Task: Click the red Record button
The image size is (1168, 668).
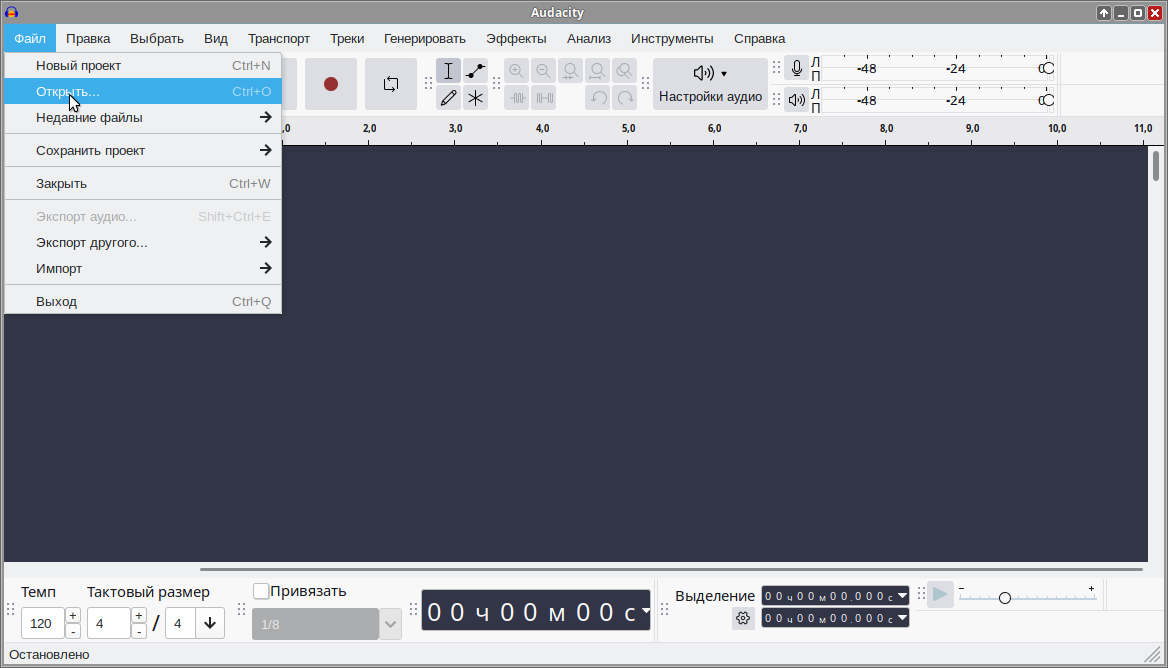Action: (x=331, y=84)
